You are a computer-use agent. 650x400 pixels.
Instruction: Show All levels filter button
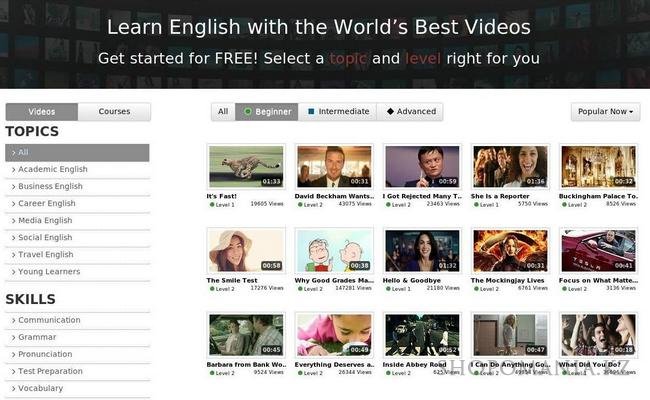[223, 112]
